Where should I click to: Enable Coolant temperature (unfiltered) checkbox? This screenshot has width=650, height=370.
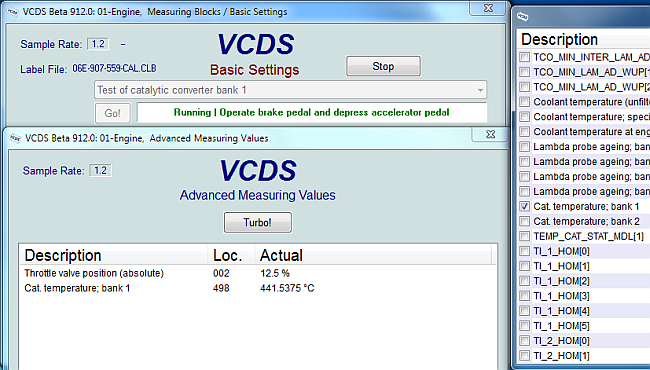(x=525, y=102)
